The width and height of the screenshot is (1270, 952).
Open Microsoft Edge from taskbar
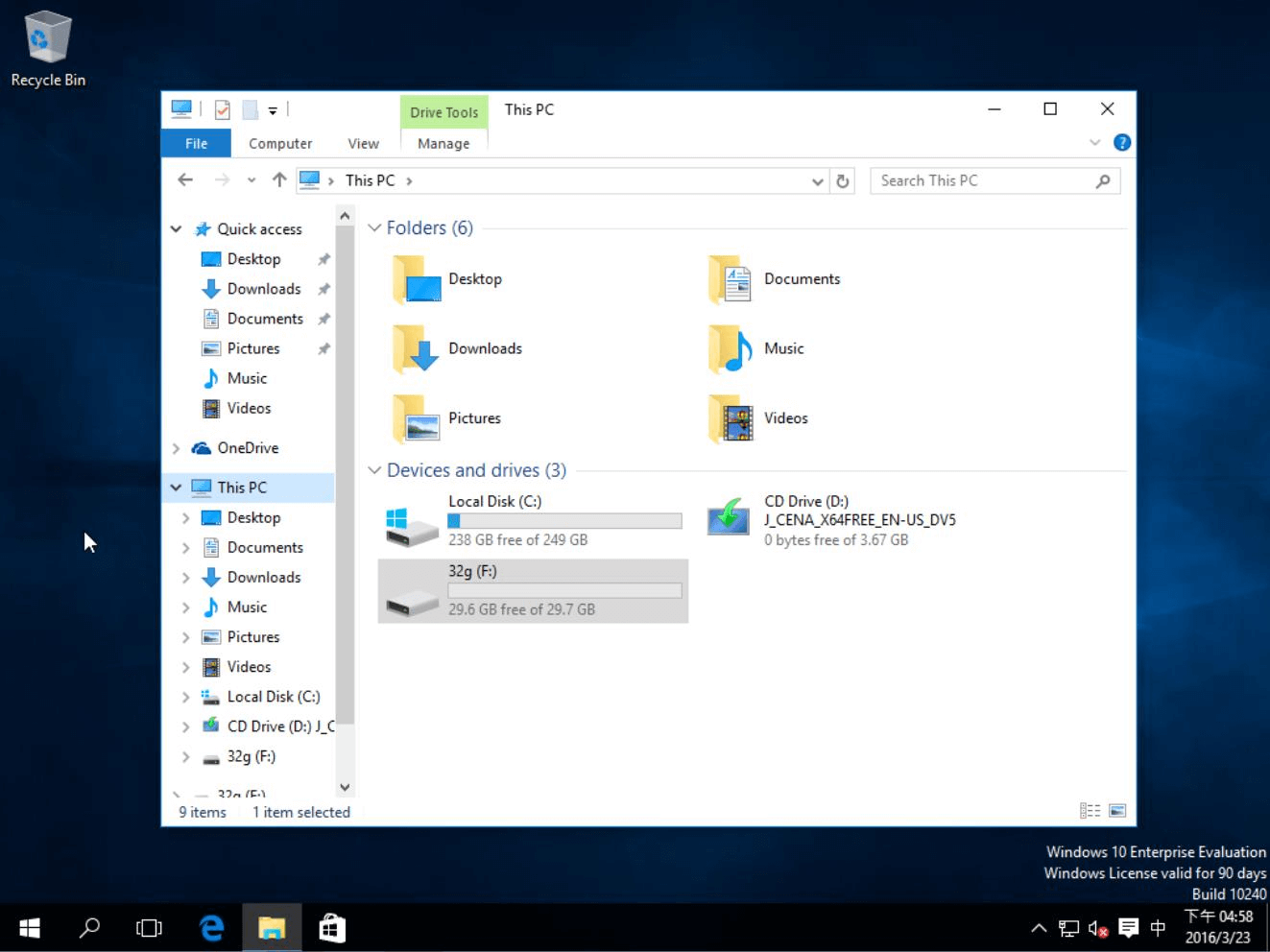click(211, 928)
